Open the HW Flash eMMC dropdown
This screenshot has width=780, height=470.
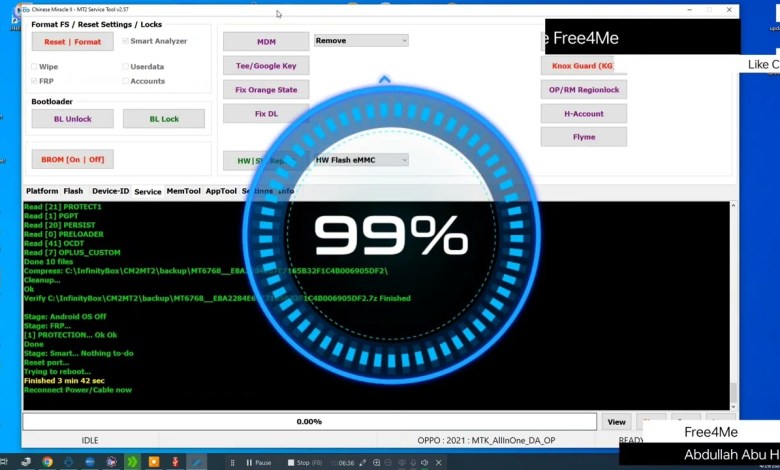(361, 160)
